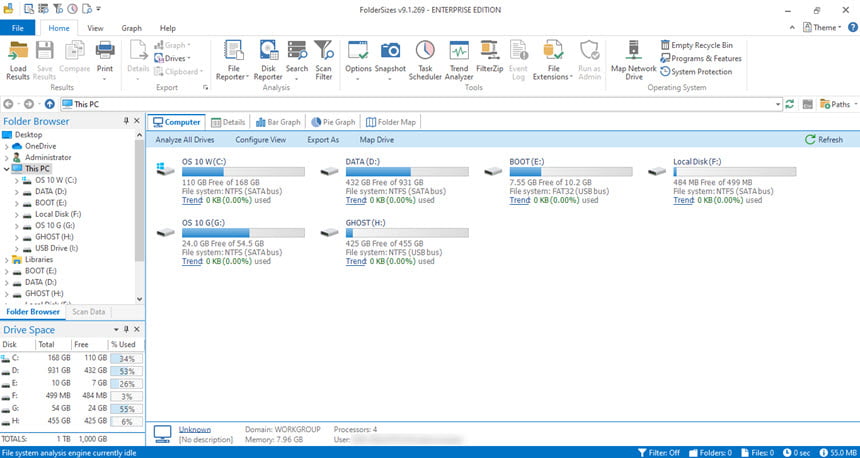860x458 pixels.
Task: Click Map Drive in view toolbar
Action: click(x=377, y=139)
